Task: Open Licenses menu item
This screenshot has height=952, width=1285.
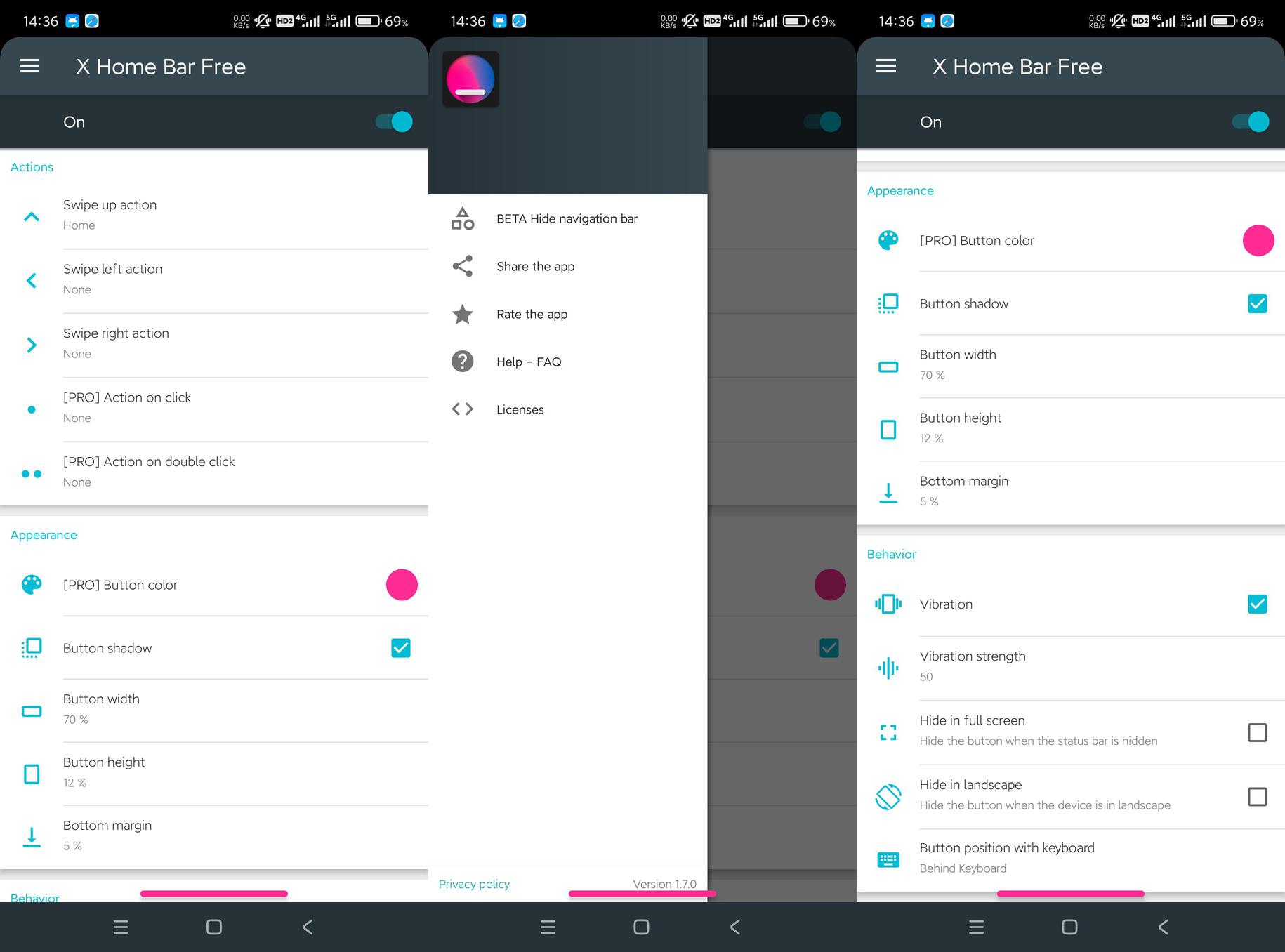Action: pyautogui.click(x=567, y=409)
